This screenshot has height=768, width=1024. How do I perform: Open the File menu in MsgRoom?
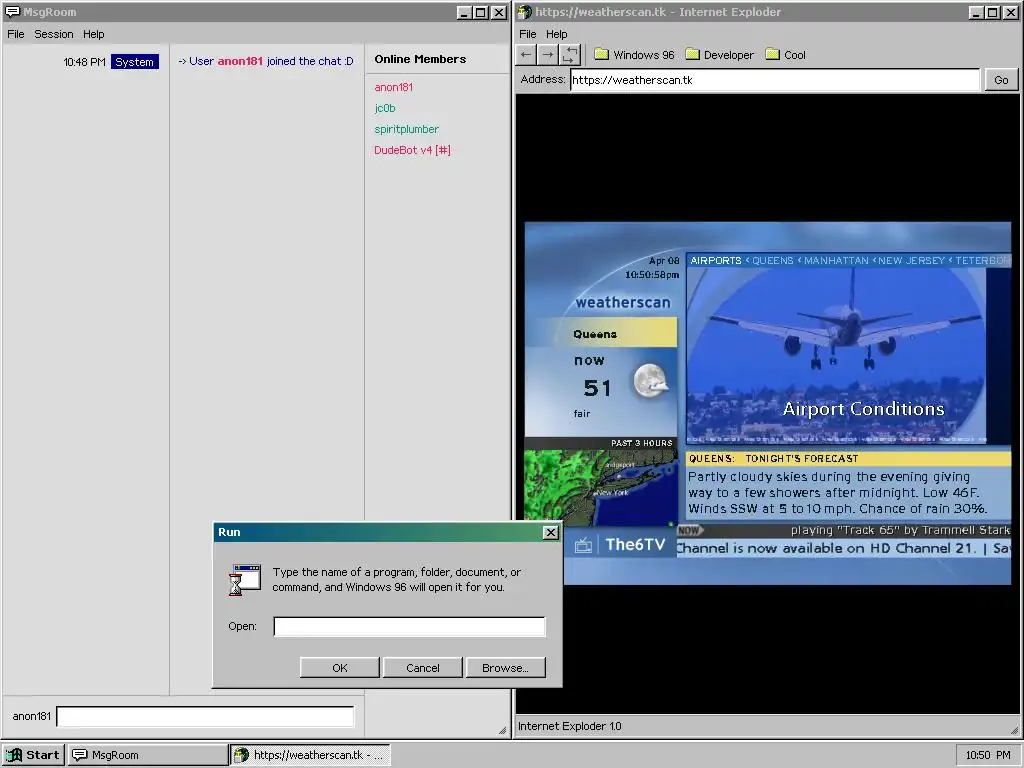16,34
